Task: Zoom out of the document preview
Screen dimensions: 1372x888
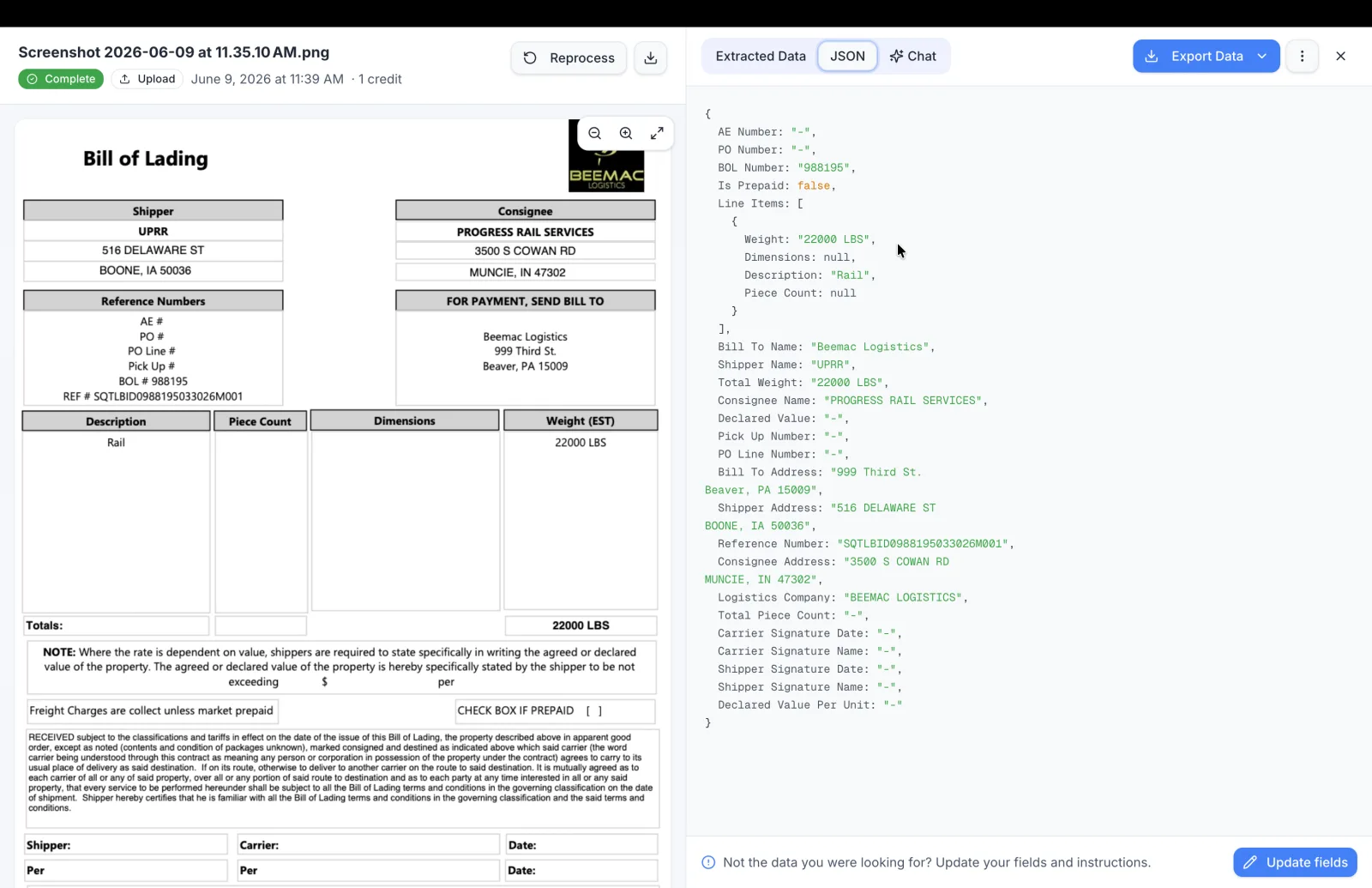Action: (x=595, y=133)
